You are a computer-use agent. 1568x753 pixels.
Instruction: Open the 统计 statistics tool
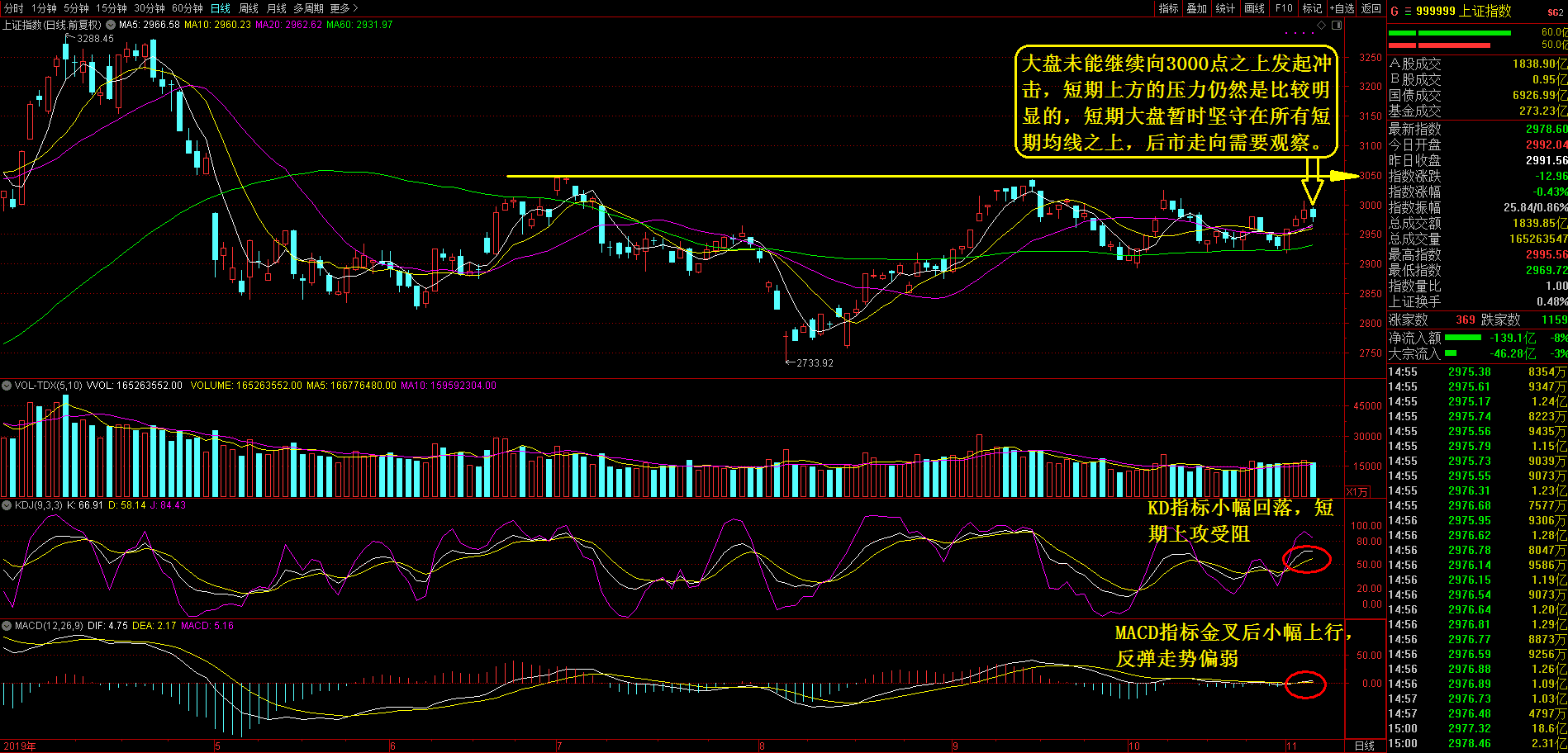tap(1226, 8)
